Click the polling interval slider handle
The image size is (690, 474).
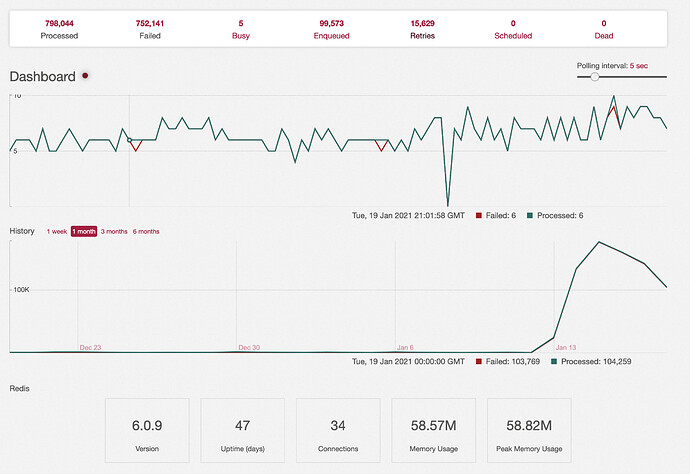point(595,77)
